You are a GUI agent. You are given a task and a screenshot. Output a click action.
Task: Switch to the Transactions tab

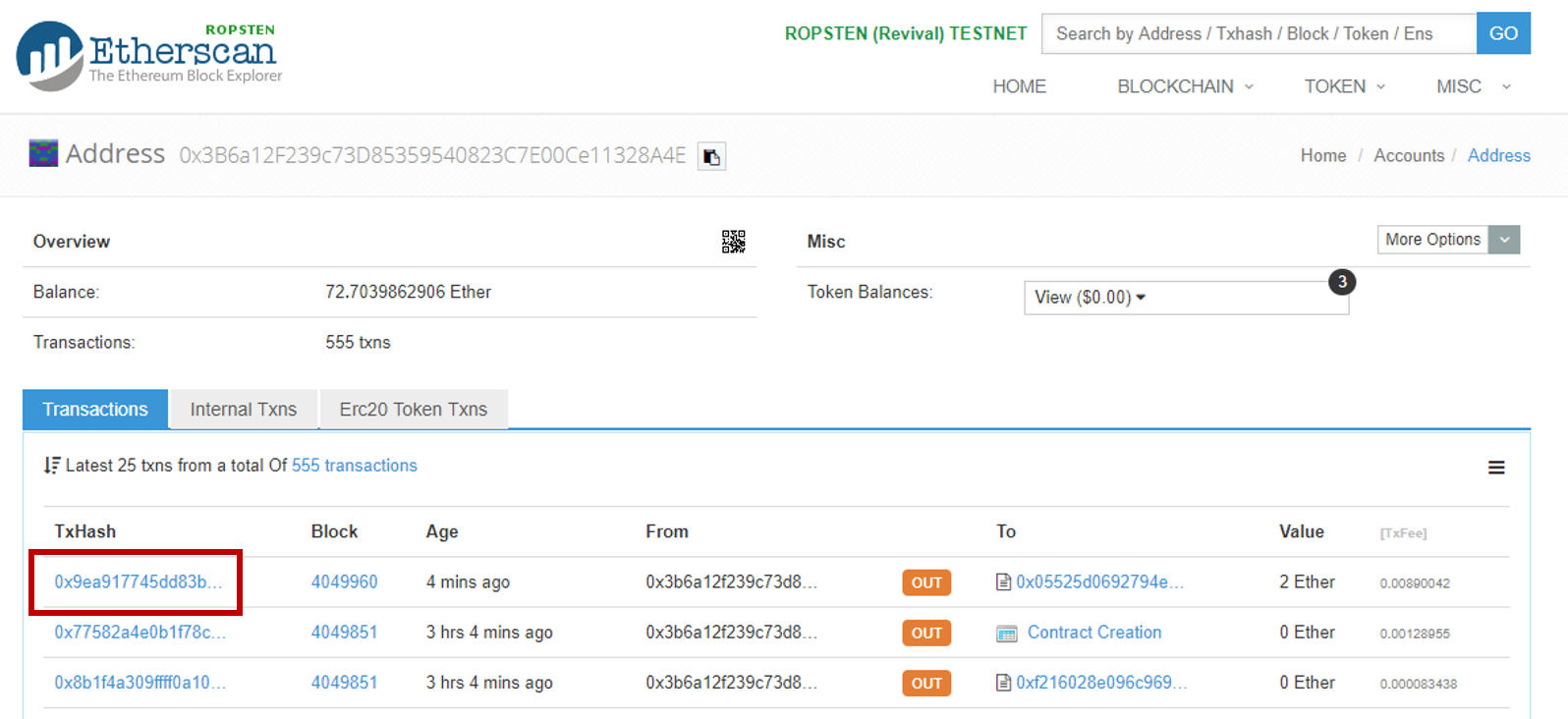[95, 410]
